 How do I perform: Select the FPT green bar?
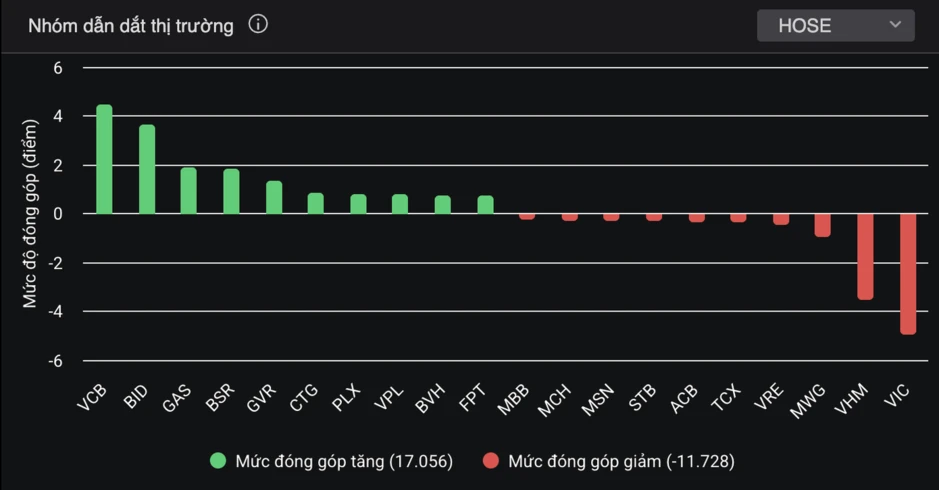485,205
